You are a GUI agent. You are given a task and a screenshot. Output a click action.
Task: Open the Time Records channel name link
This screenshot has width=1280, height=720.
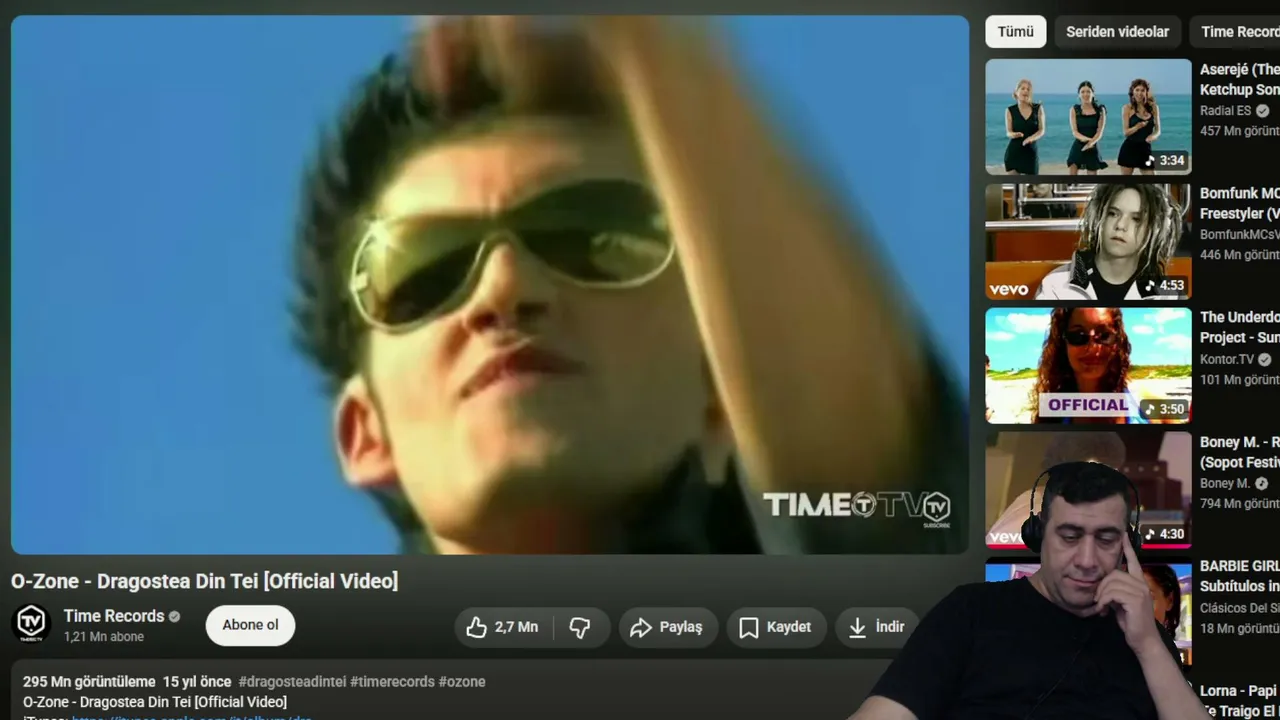[x=114, y=616]
